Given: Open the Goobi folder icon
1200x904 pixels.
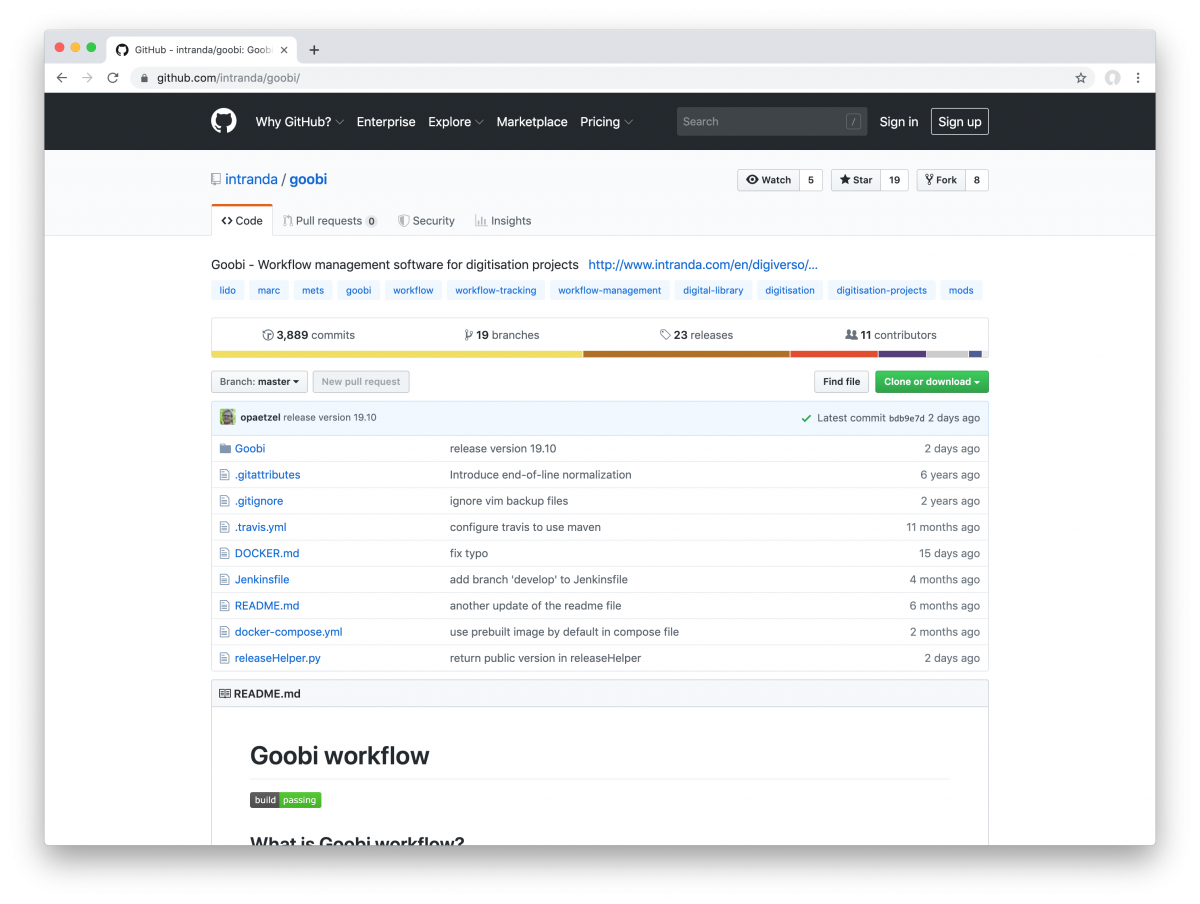Looking at the screenshot, I should pos(226,448).
